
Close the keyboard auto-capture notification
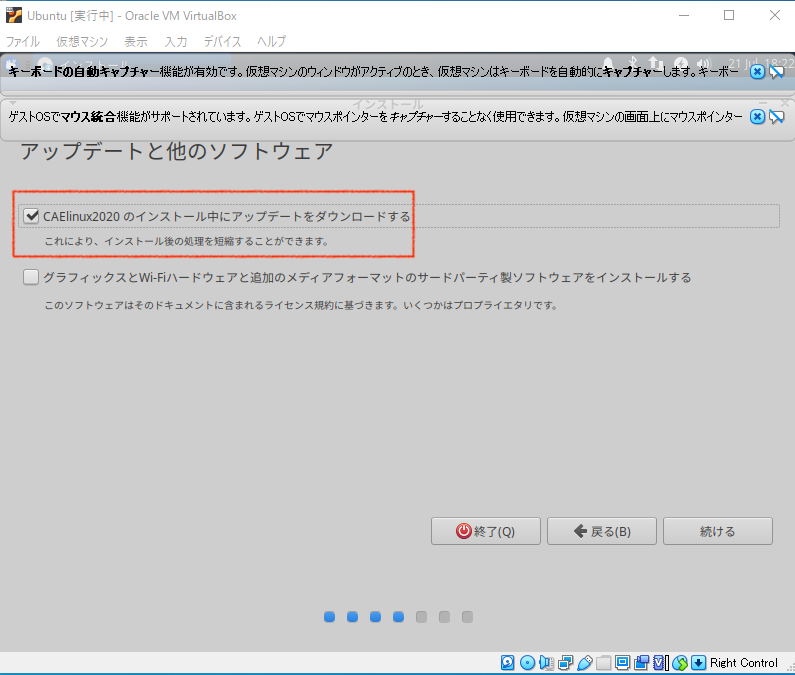(x=757, y=72)
